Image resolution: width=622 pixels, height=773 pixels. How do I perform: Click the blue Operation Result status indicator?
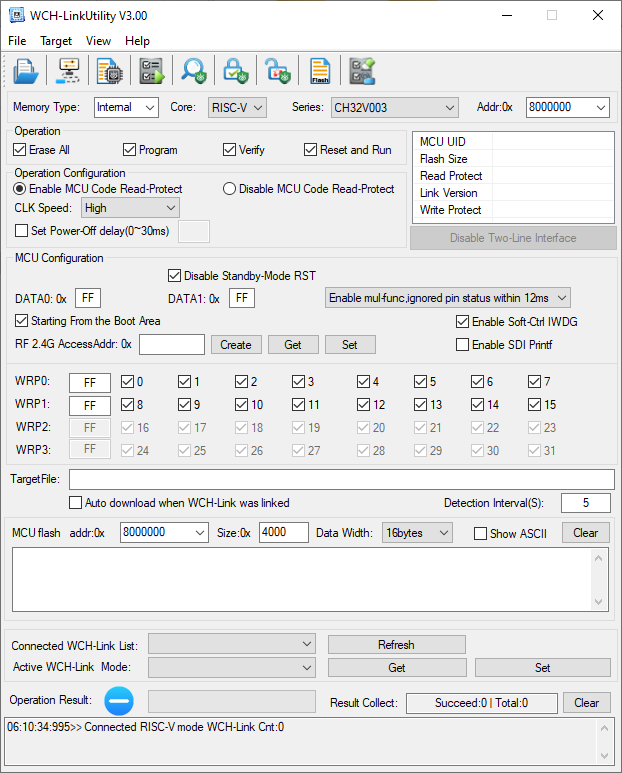coord(119,701)
